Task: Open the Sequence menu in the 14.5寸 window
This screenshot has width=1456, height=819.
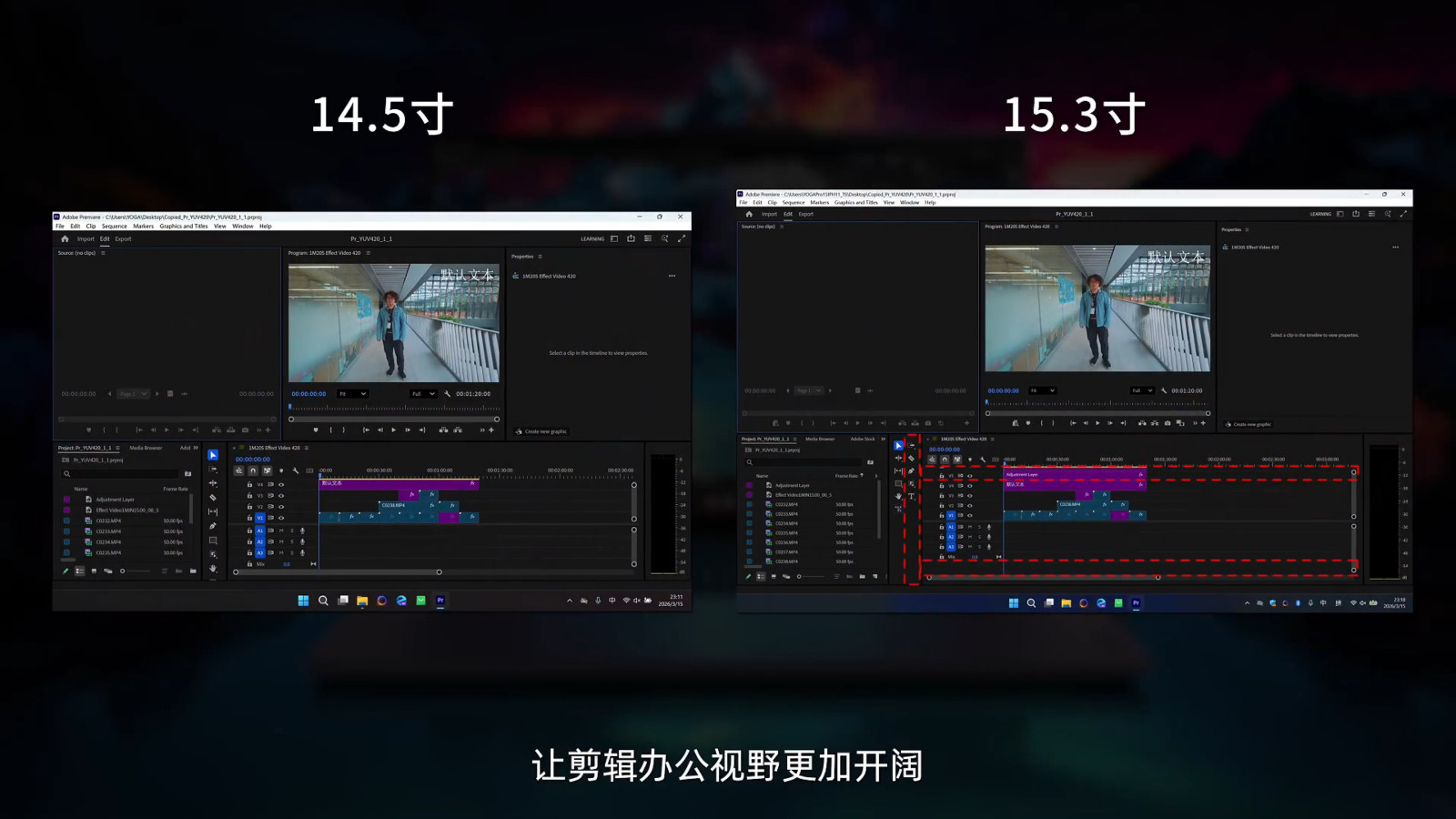Action: (115, 227)
